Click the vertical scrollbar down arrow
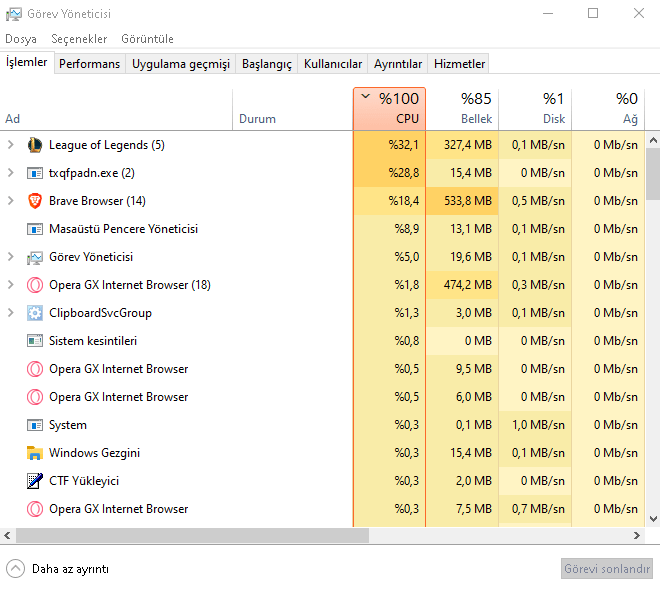The image size is (660, 590). click(x=653, y=519)
